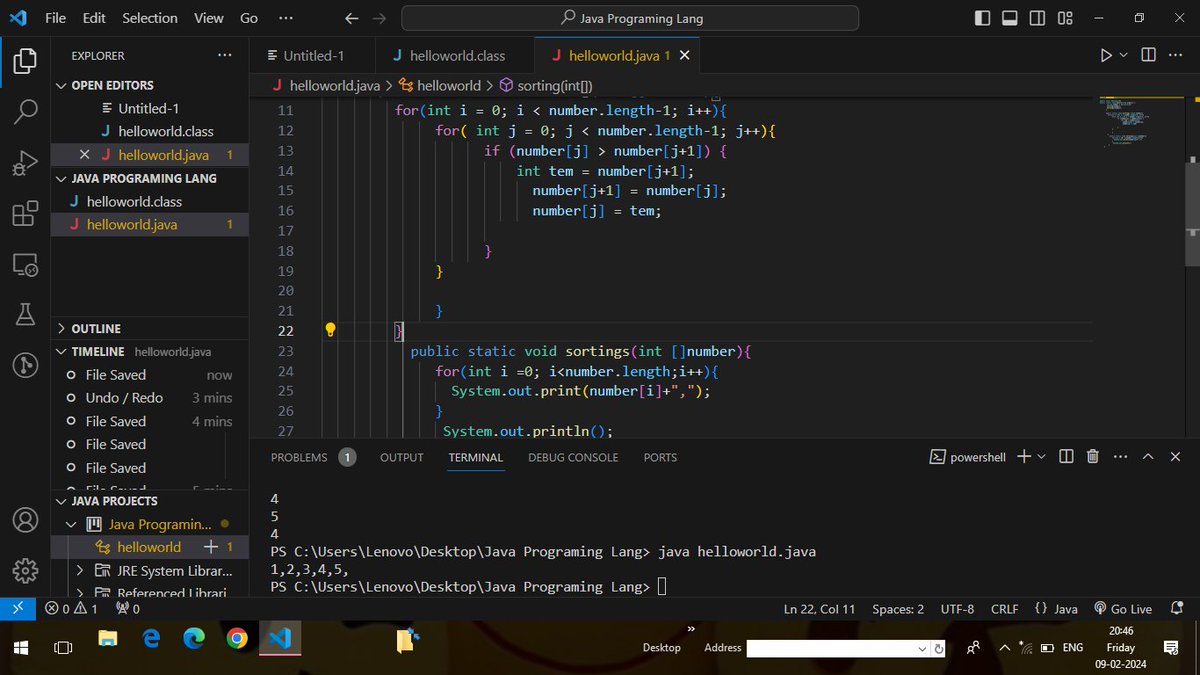Show errors and warnings in status bar
Viewport: 1200px width, 675px height.
click(x=71, y=608)
